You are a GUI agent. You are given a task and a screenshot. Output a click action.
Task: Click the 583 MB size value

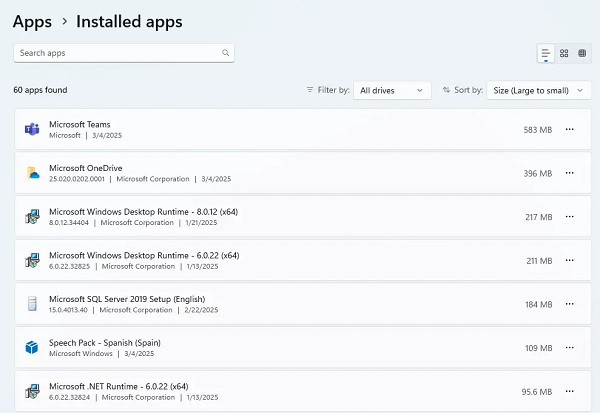pos(538,130)
